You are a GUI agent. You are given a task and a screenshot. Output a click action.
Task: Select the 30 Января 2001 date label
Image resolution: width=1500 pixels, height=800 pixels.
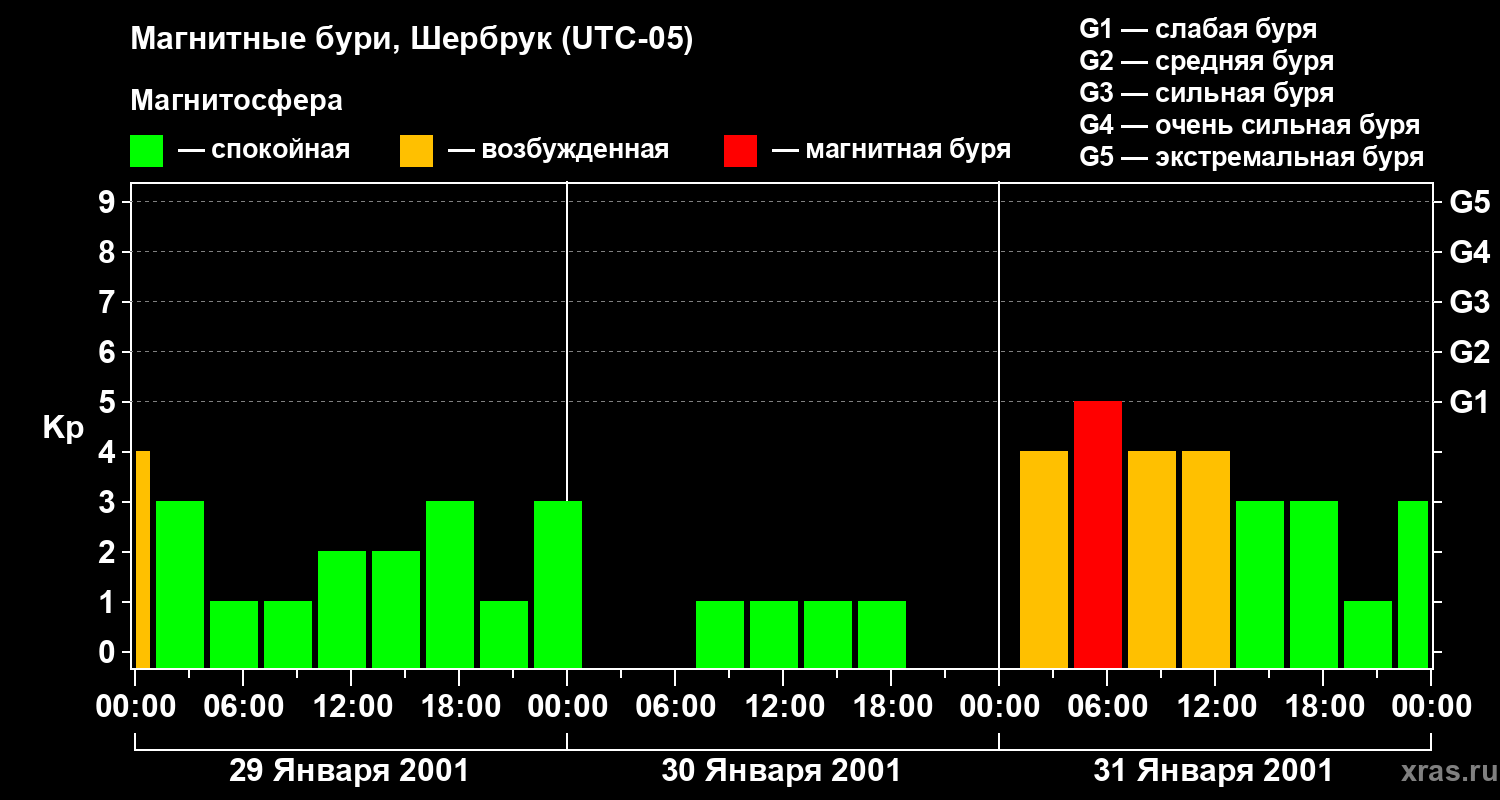pos(781,771)
